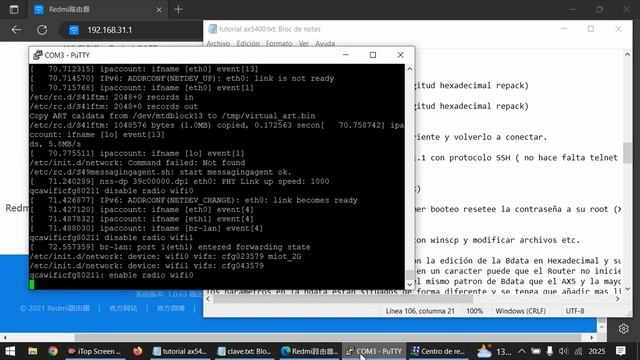Click 'UTF-8' encoding in Notepad status bar
Screen dimensions: 640x360
tap(575, 311)
